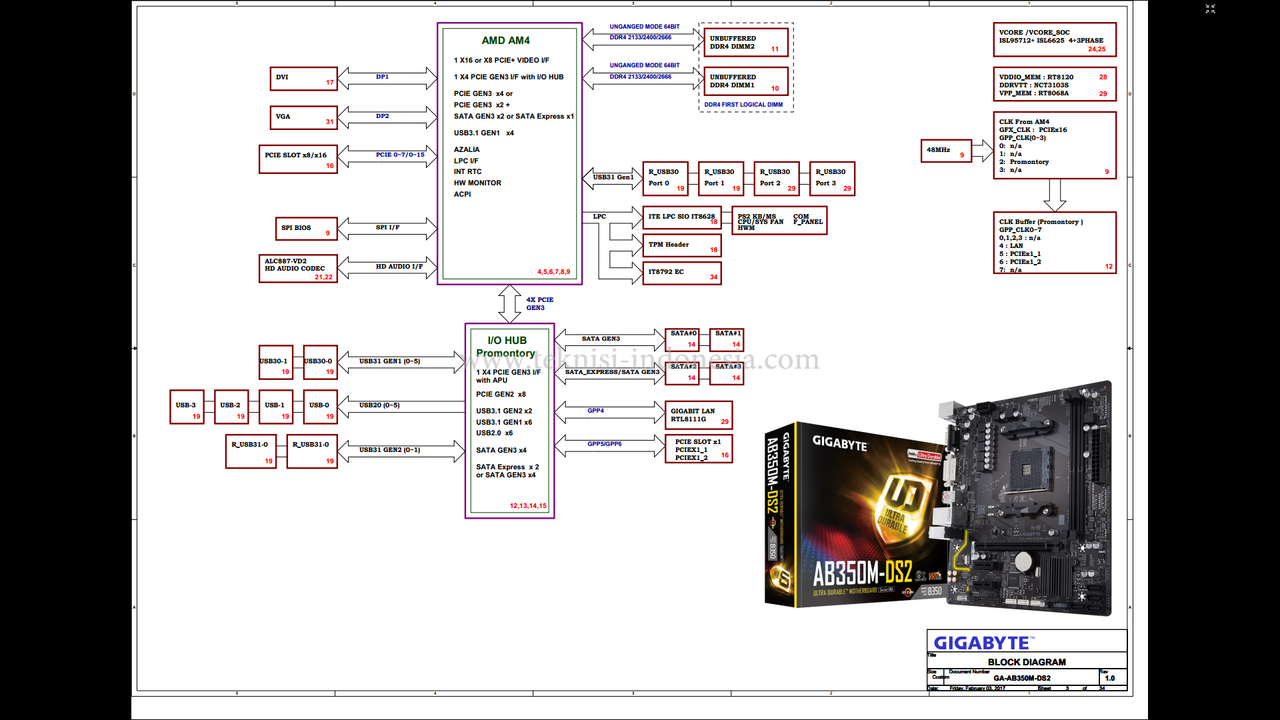Select the VGA block
1280x720 pixels.
pos(305,117)
